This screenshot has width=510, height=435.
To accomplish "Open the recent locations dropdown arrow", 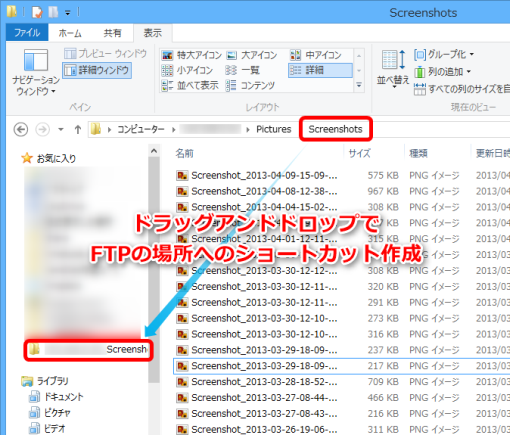I will point(61,129).
